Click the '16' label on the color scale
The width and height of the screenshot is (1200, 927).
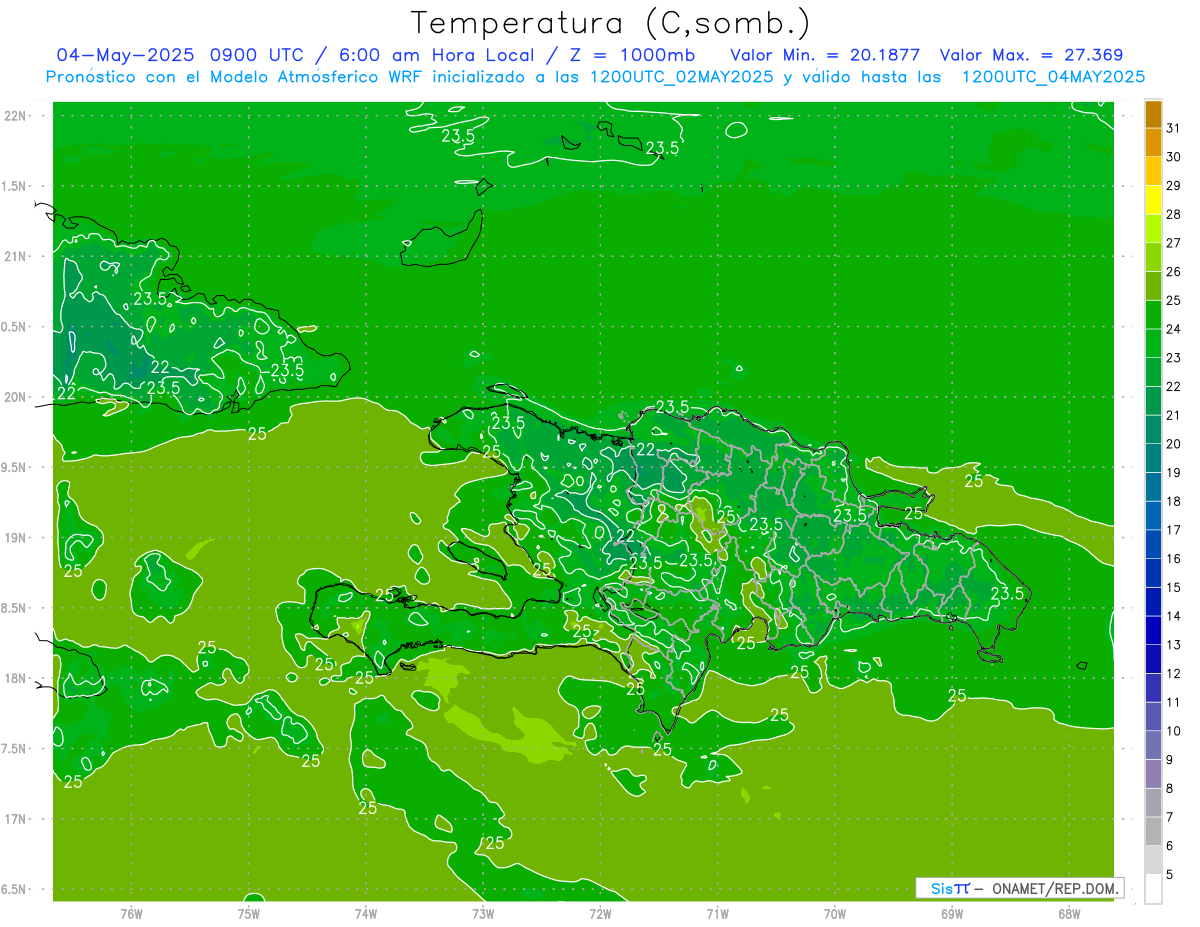click(1174, 559)
